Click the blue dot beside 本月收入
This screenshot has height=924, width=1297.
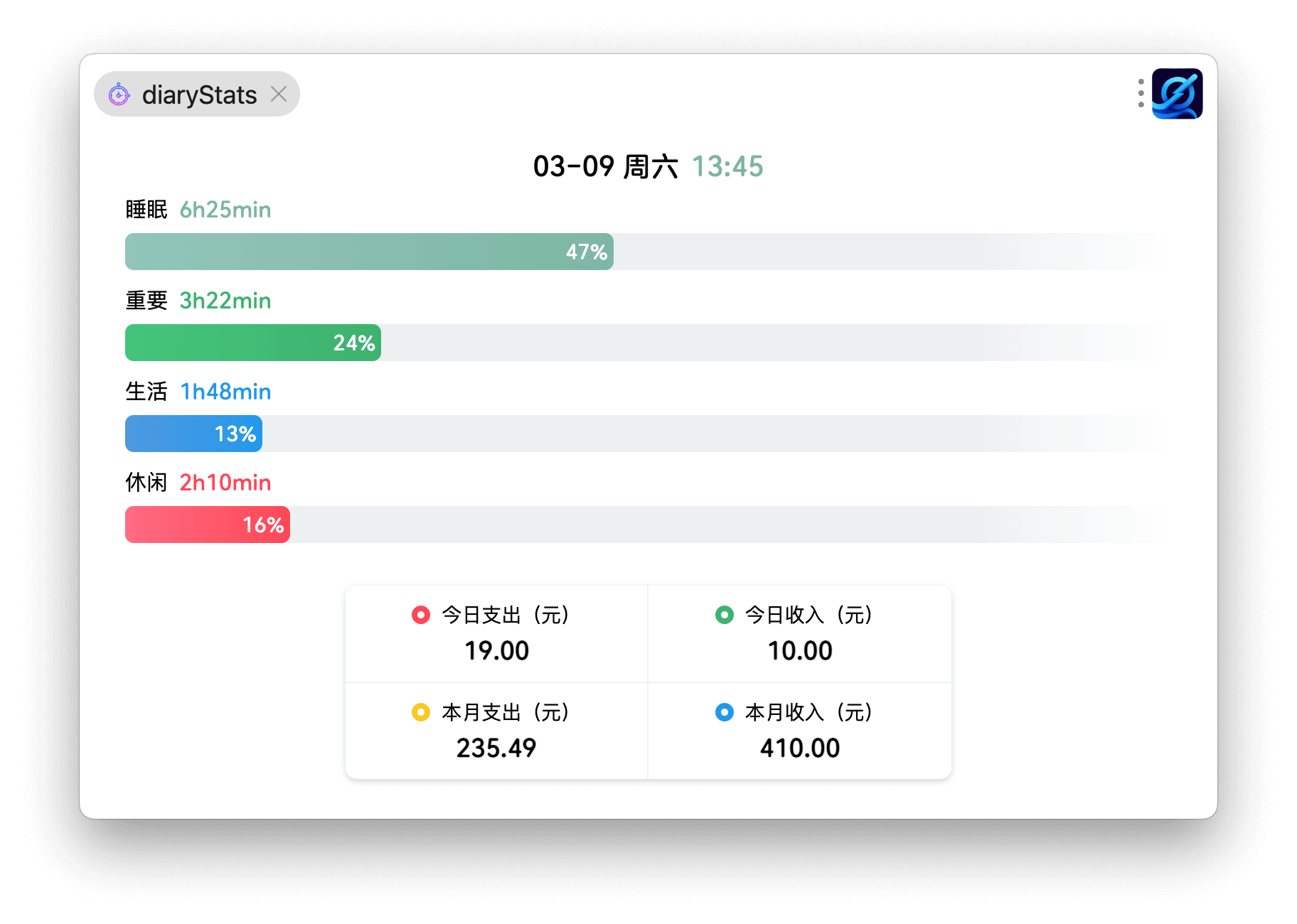pyautogui.click(x=725, y=711)
